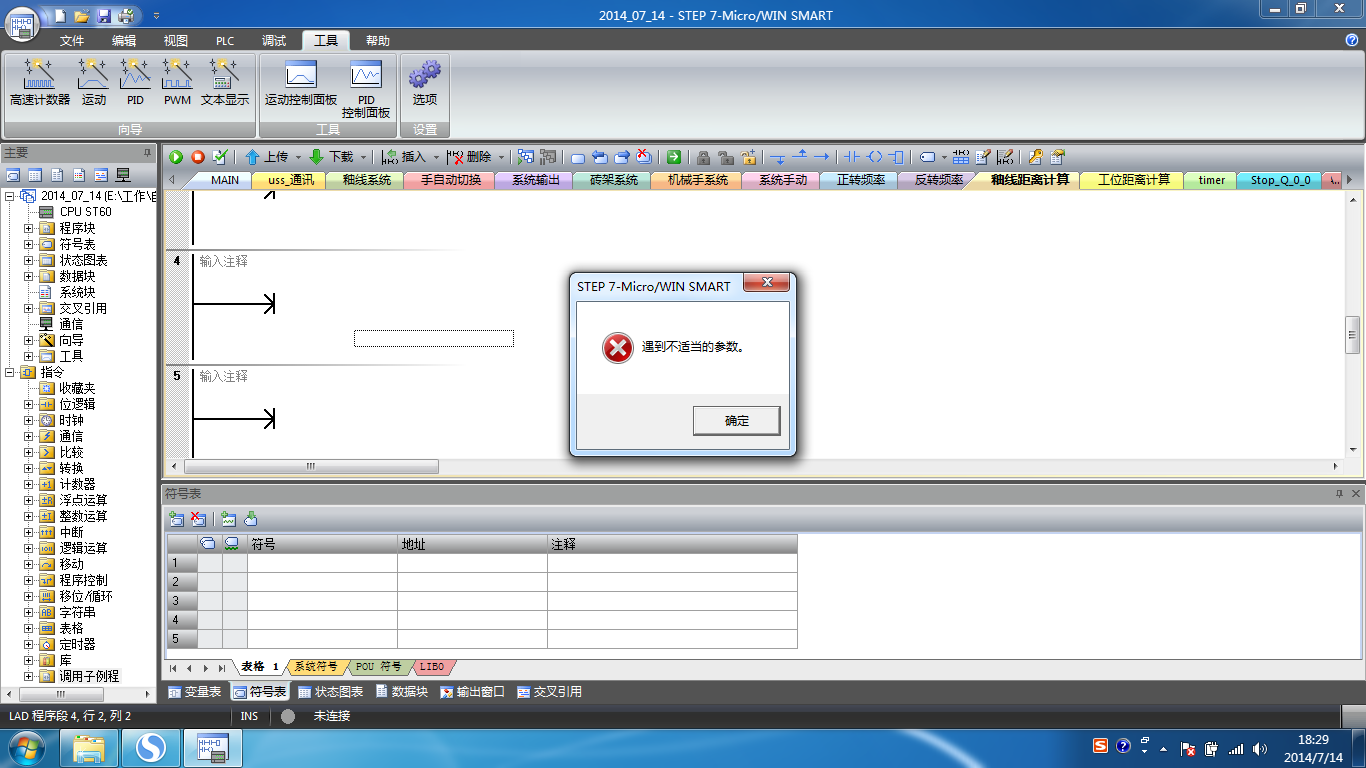
Task: Launch the PID wizard icon
Action: click(135, 82)
